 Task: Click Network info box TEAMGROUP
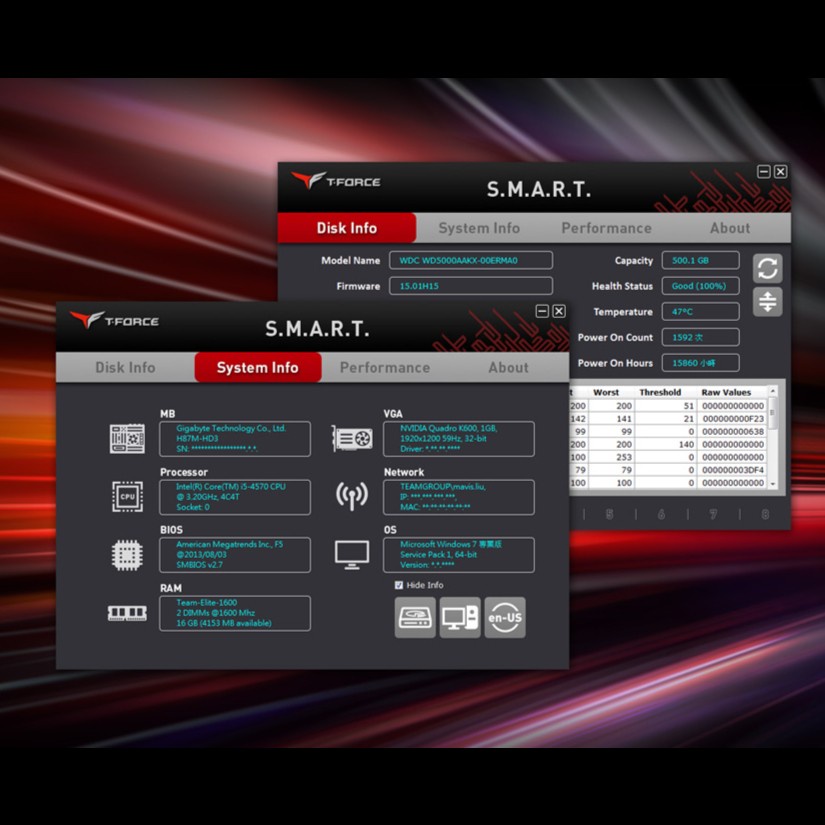(x=459, y=497)
